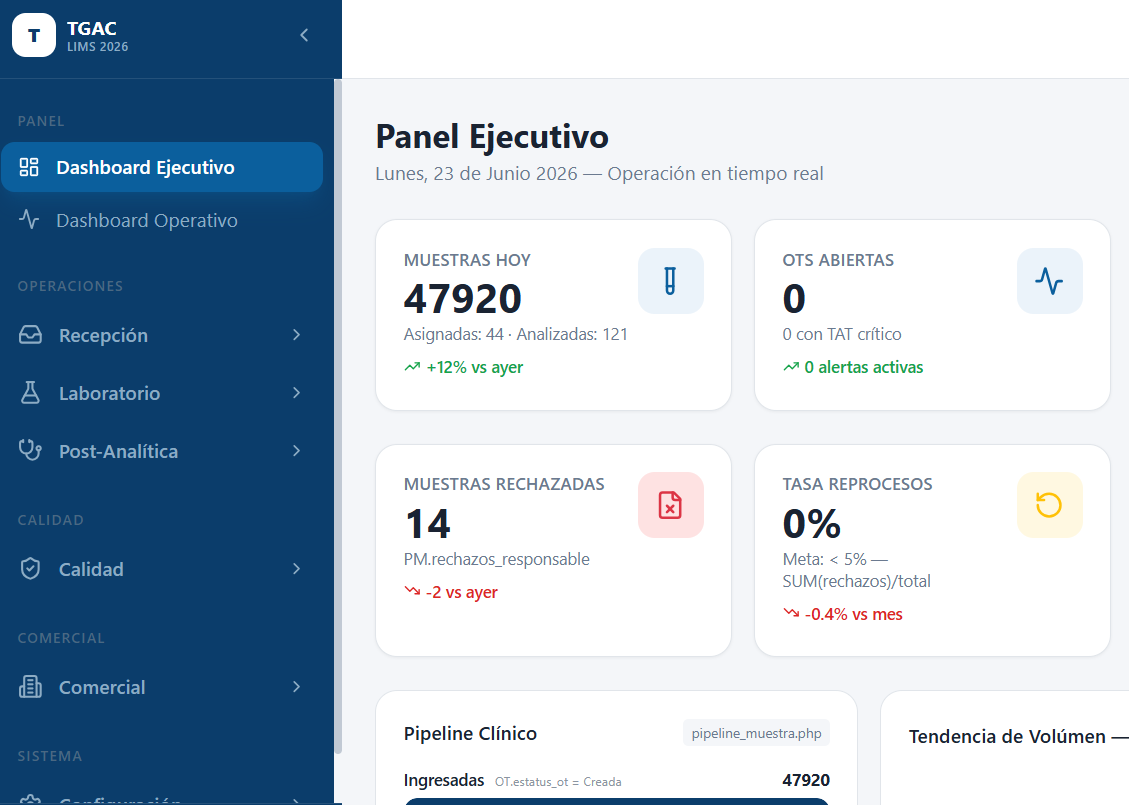Image resolution: width=1129 pixels, height=805 pixels.
Task: Collapse the sidebar with the left chevron
Action: (x=305, y=35)
